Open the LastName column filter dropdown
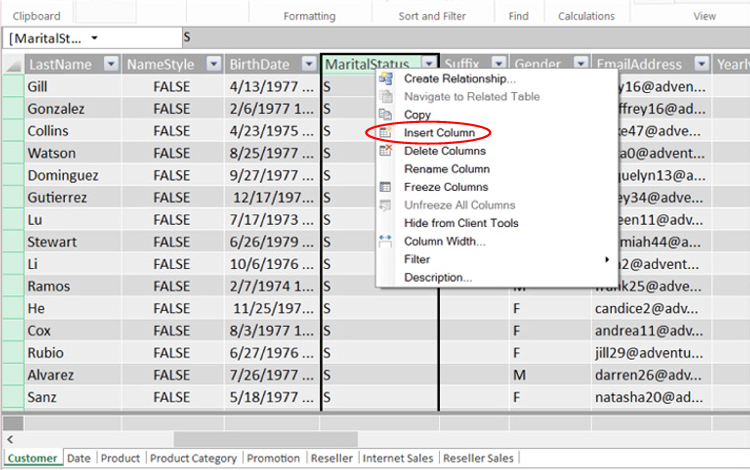Viewport: 750px width, 470px height. [111, 64]
